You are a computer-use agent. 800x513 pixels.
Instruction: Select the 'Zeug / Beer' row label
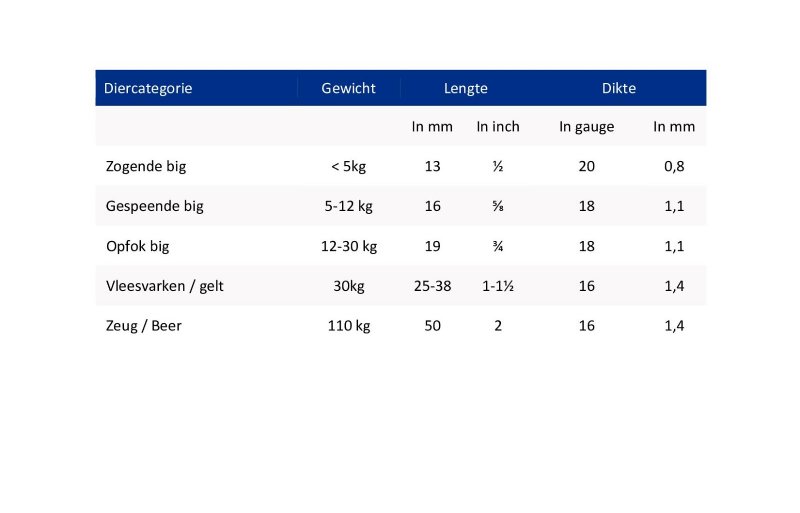144,325
